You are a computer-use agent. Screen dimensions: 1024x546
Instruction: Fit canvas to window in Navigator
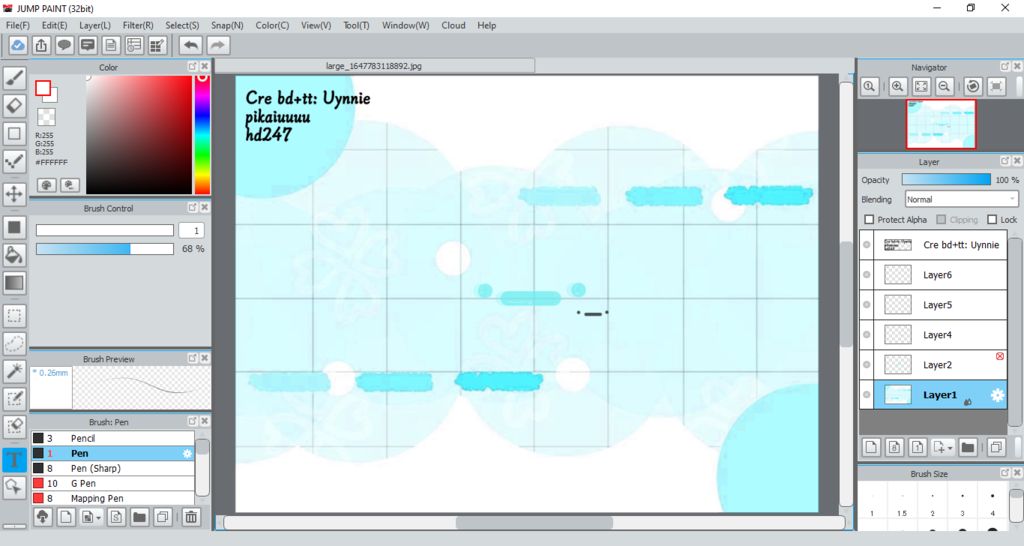[921, 86]
